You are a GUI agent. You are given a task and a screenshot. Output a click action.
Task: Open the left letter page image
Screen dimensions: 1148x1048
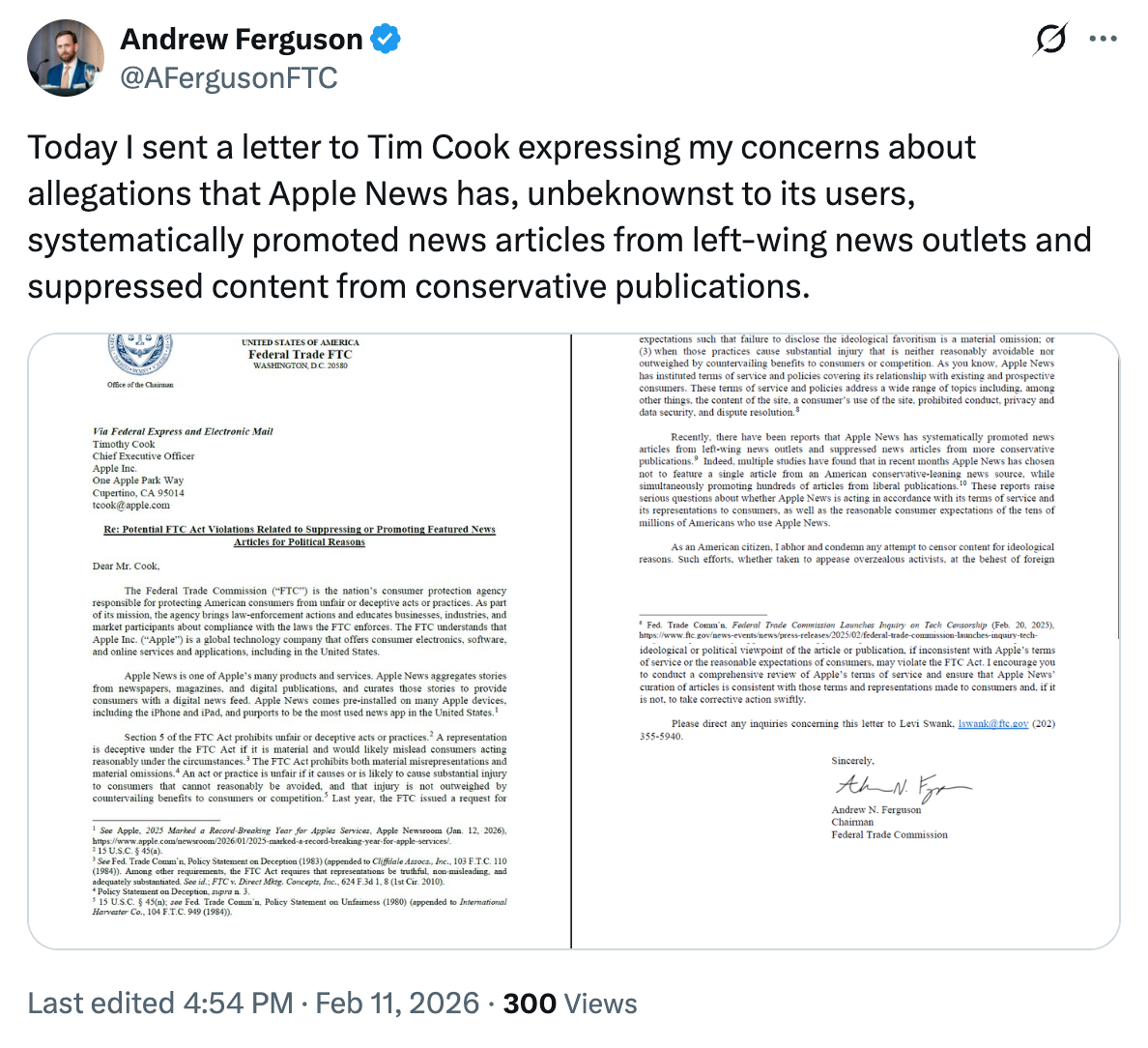300,640
